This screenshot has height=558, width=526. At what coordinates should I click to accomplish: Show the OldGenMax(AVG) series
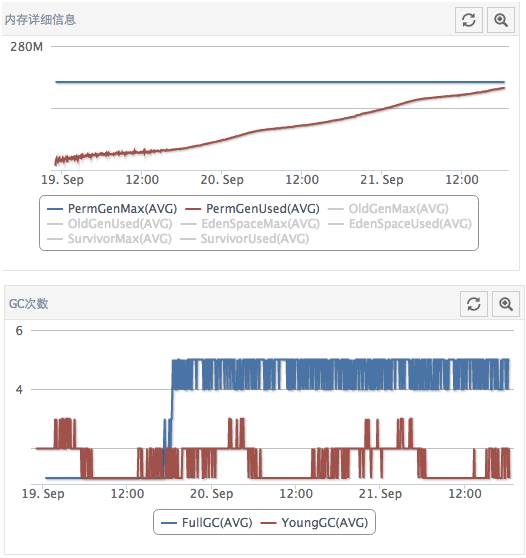[388, 209]
